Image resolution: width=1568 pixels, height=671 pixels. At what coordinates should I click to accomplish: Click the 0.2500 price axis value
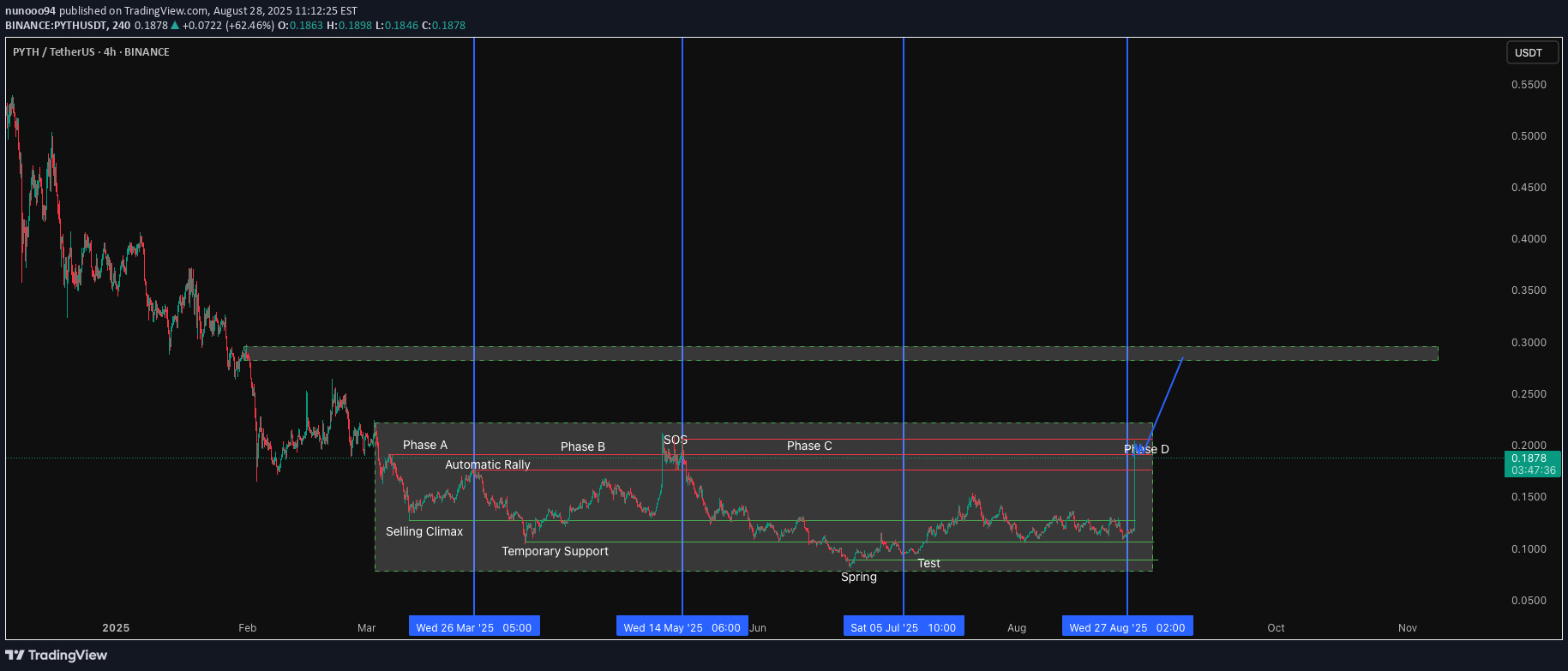click(x=1529, y=394)
